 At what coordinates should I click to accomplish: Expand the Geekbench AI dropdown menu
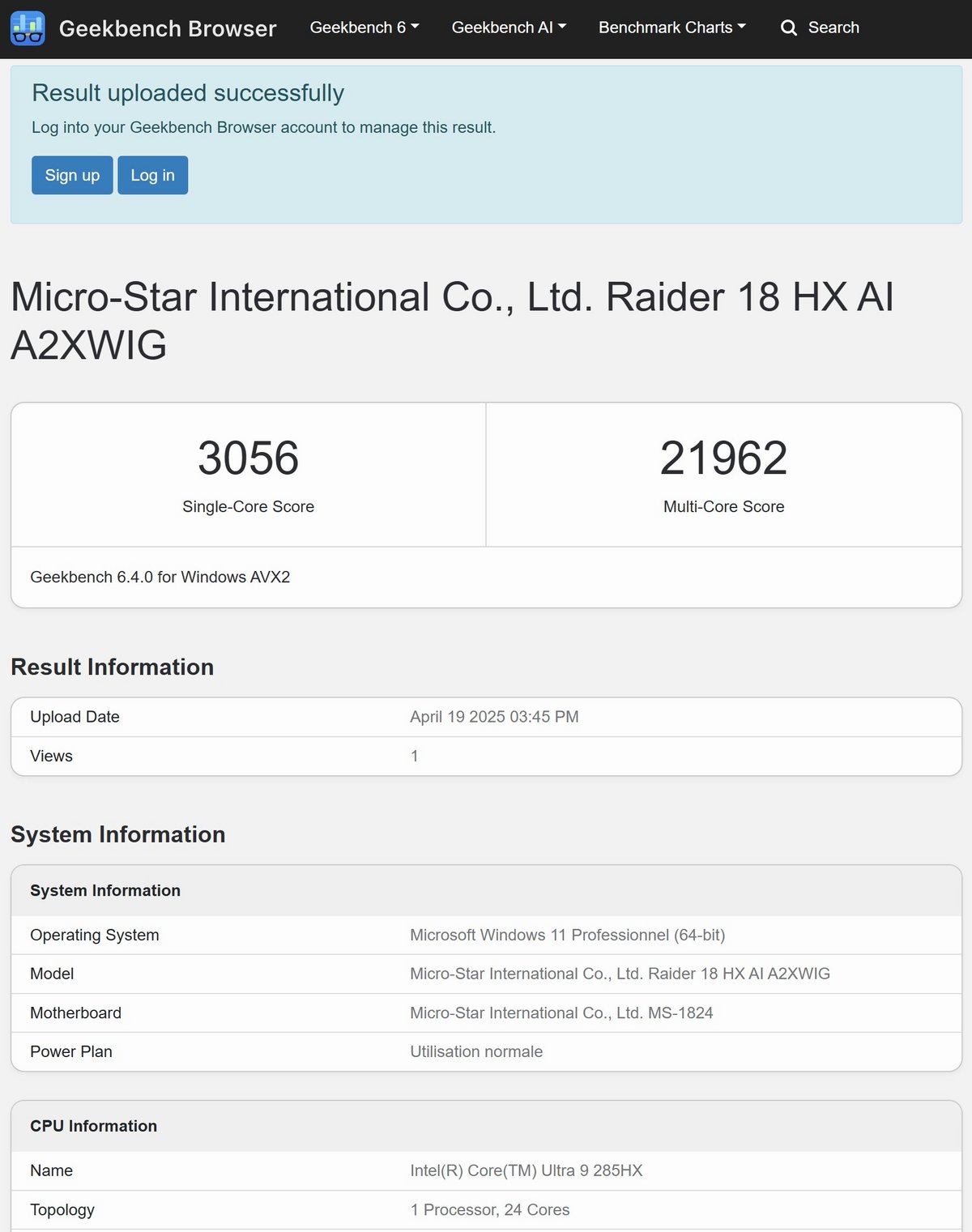click(509, 28)
